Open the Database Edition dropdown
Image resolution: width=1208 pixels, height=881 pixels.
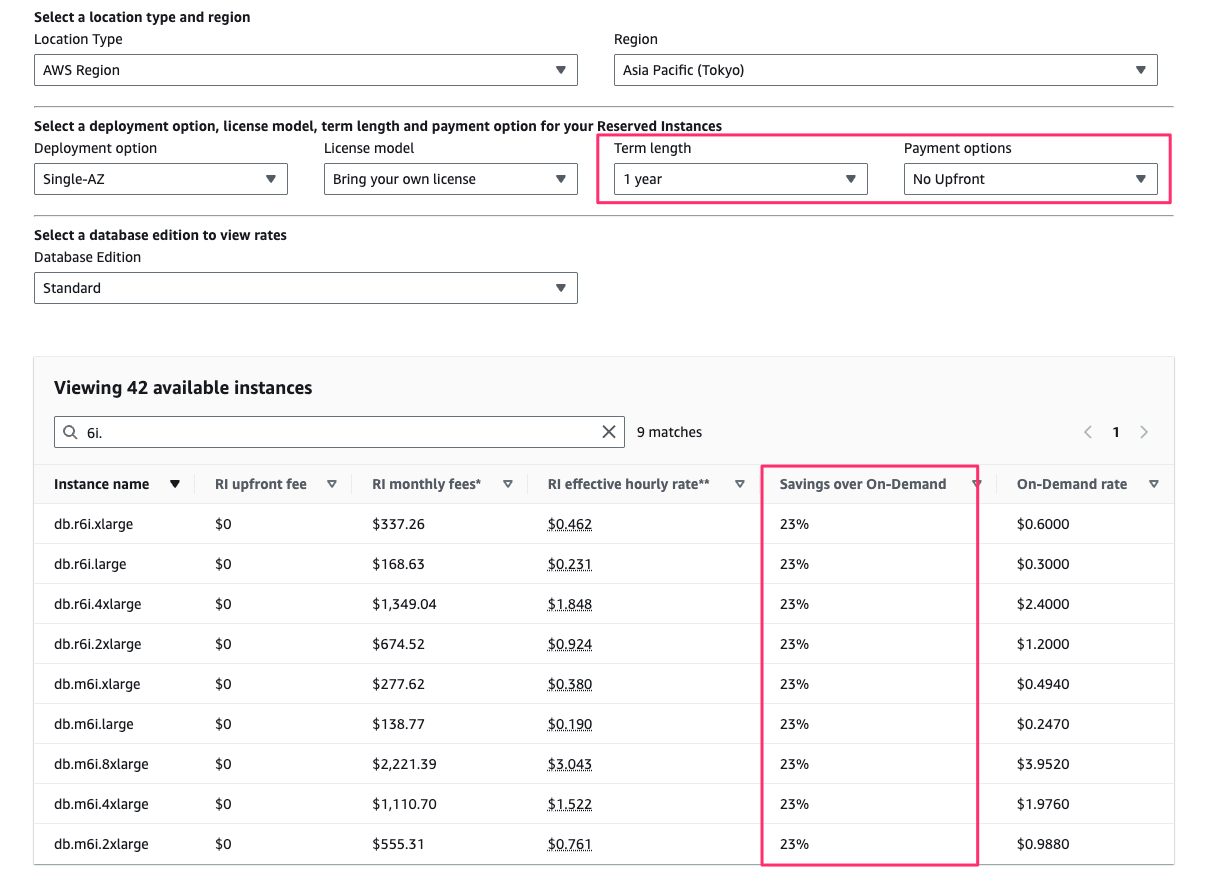(x=306, y=288)
